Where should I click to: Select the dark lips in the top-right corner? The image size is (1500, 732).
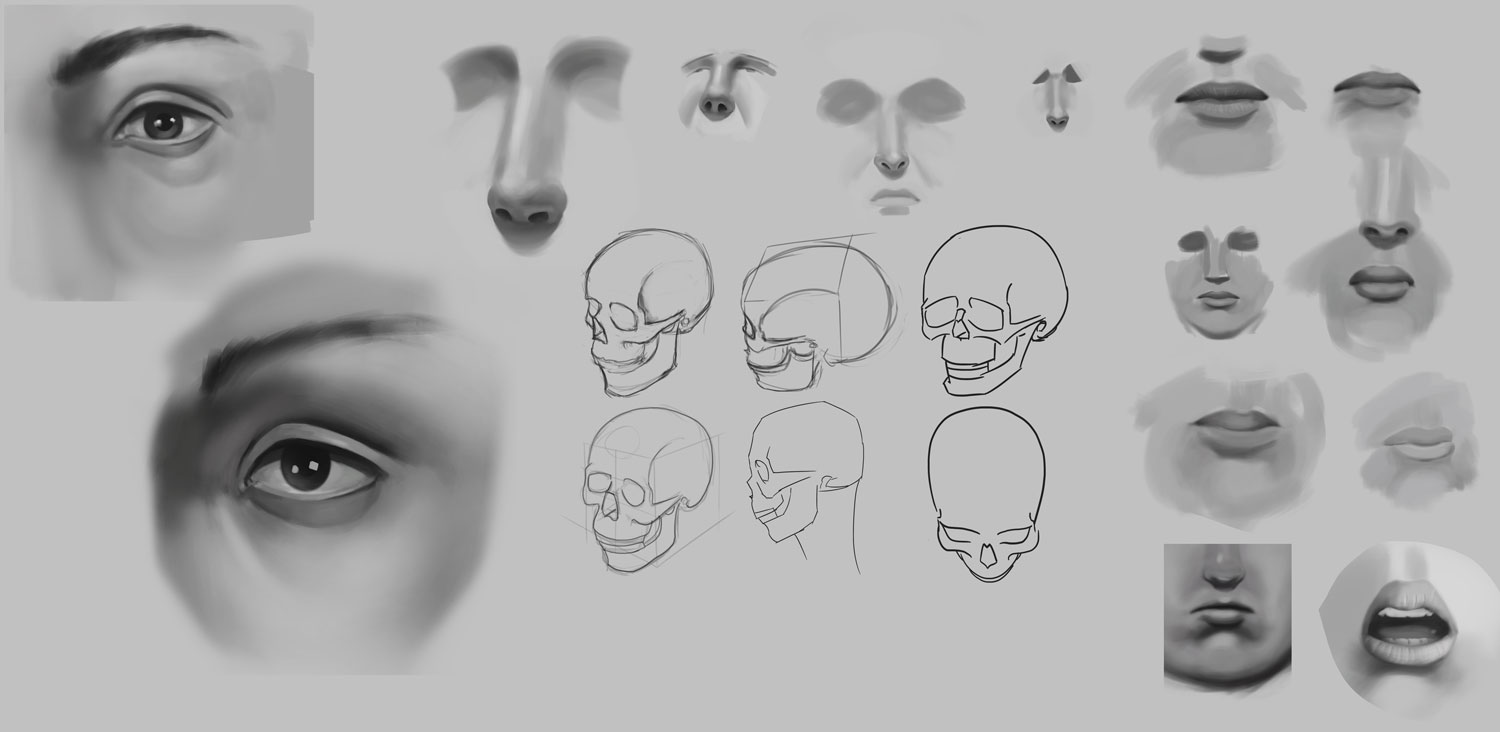point(1377,92)
